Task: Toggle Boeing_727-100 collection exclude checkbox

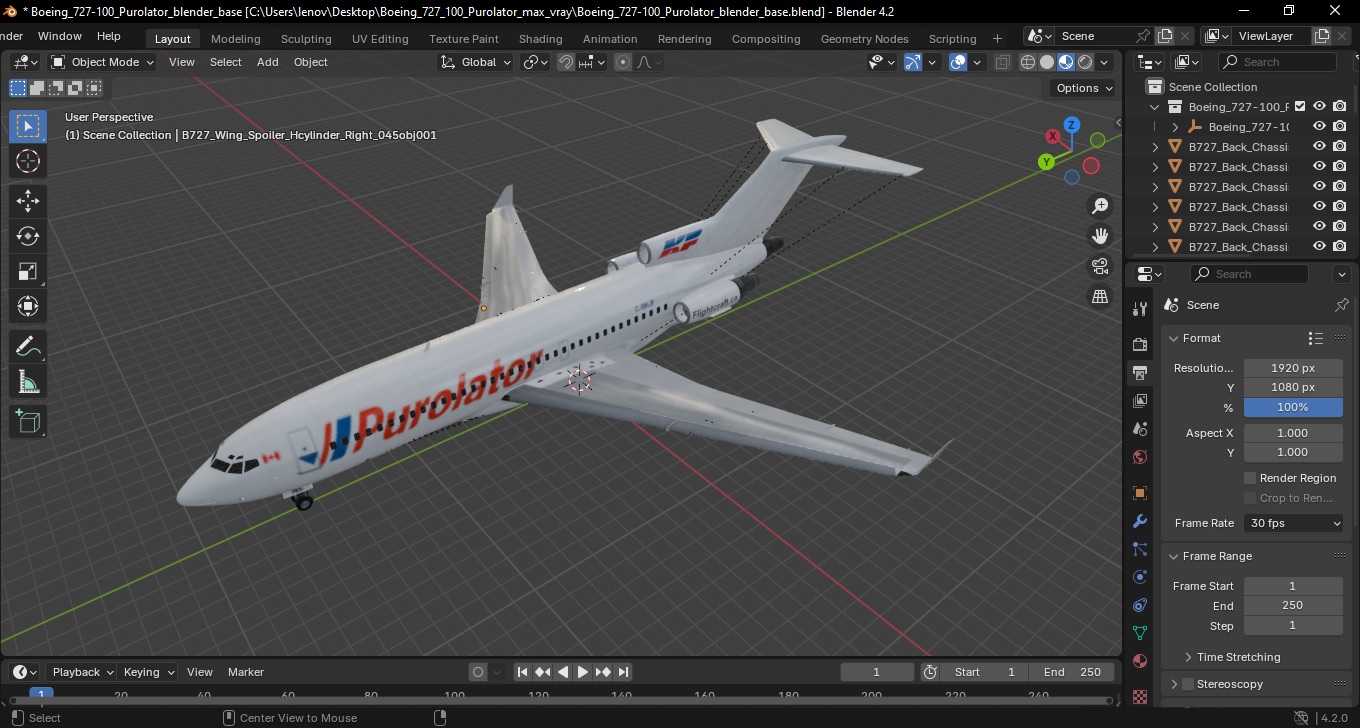Action: point(1300,106)
